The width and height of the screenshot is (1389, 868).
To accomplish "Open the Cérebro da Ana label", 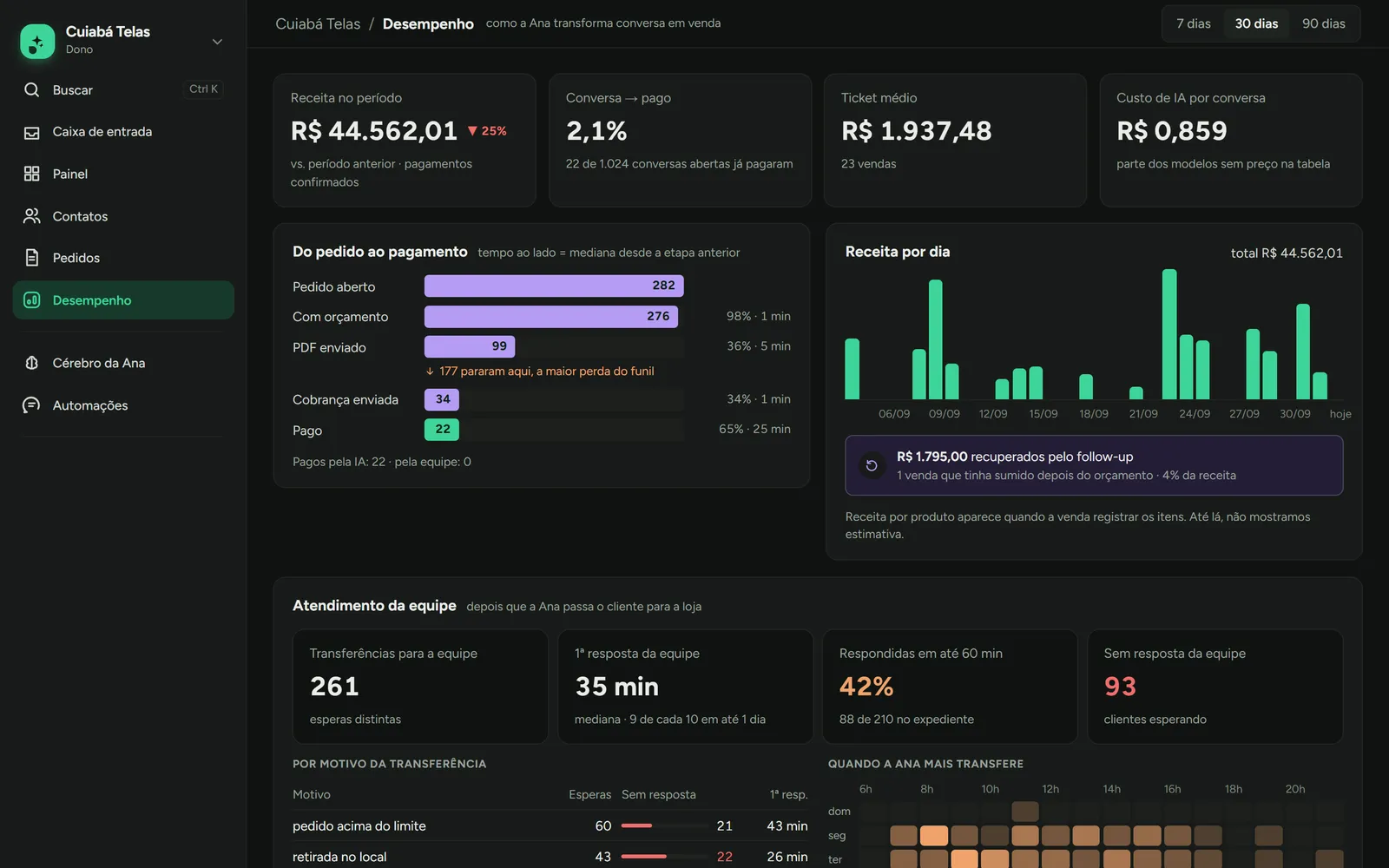I will pyautogui.click(x=99, y=363).
